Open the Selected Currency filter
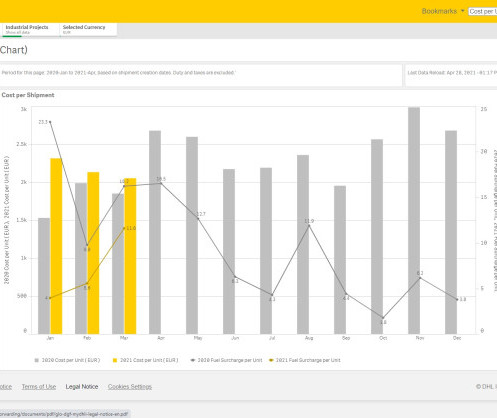The height and width of the screenshot is (418, 497). (88, 29)
